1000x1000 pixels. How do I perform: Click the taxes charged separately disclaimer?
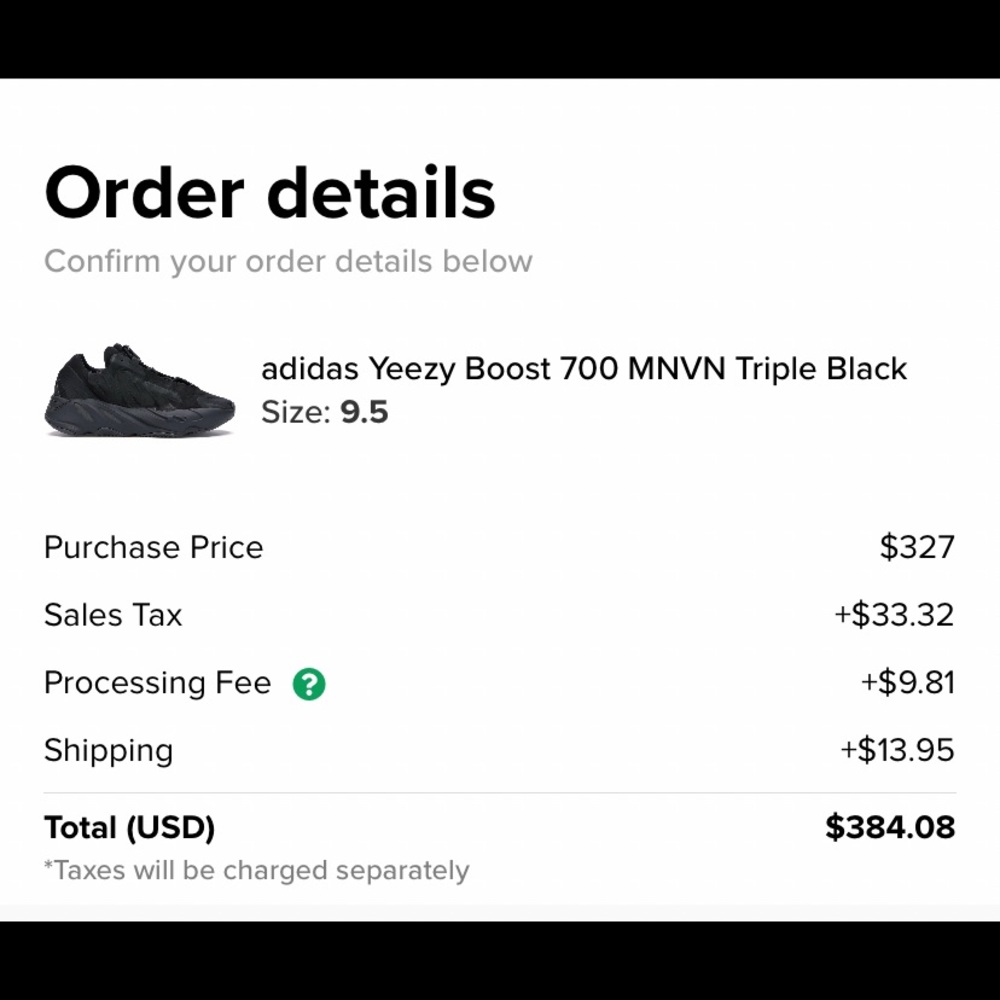[x=255, y=870]
